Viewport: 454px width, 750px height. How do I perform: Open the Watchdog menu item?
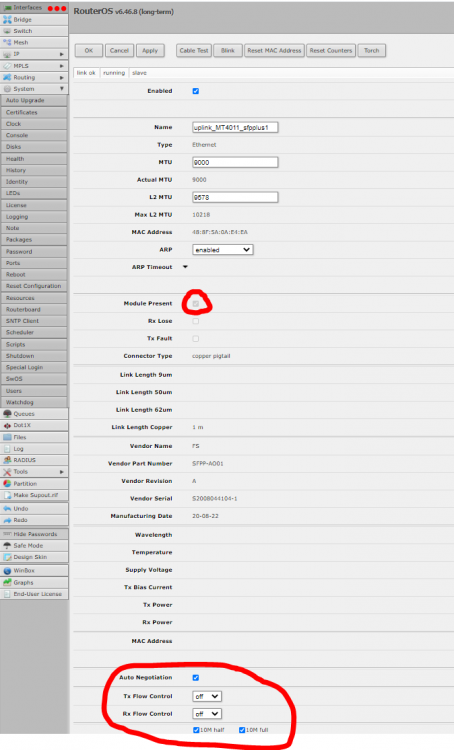[34, 402]
